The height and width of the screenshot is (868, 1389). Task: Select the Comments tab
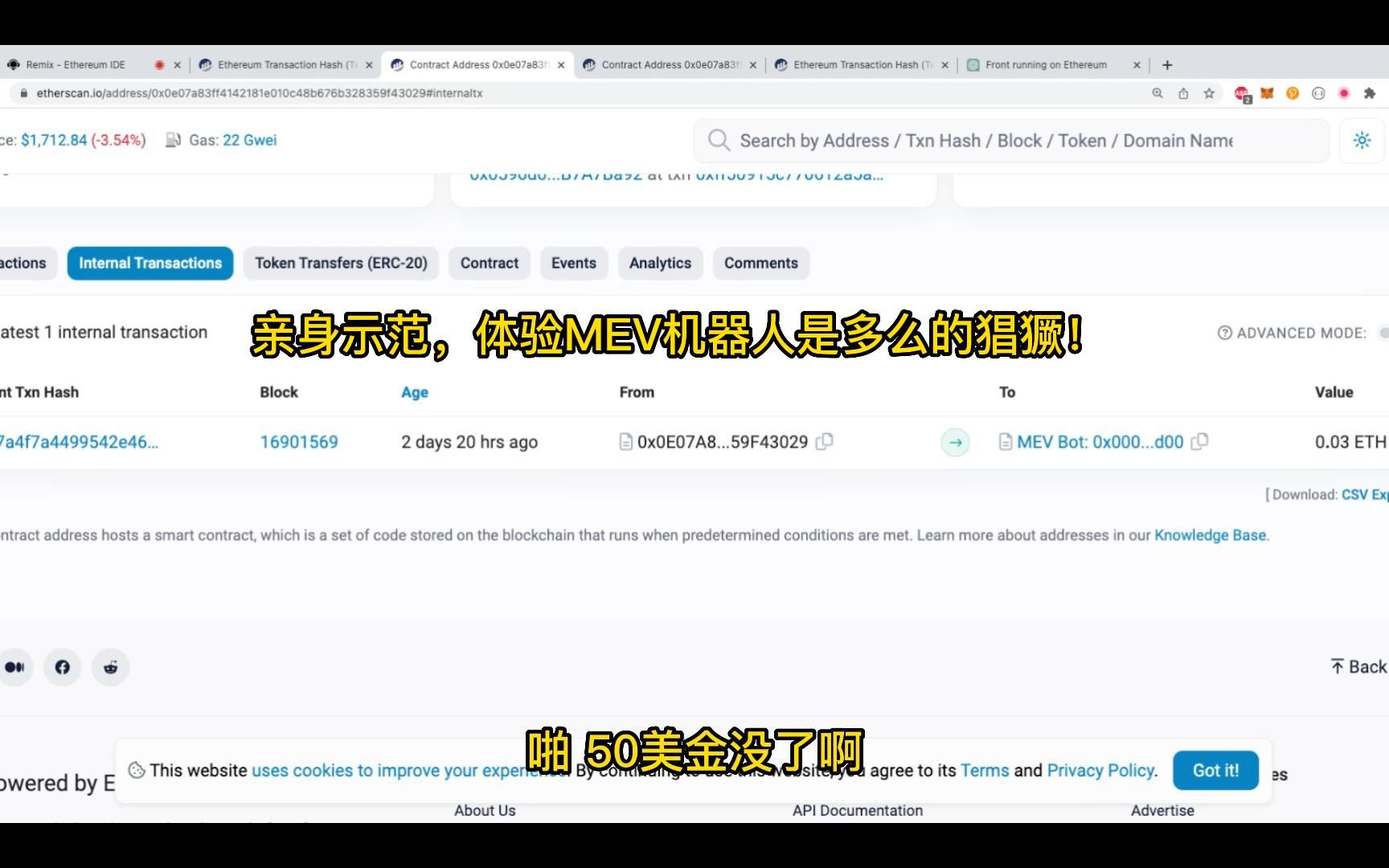click(761, 264)
